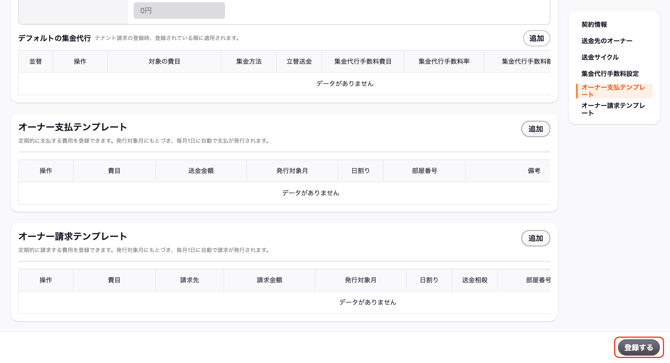The image size is (670, 363).
Task: Click the 対象の費目 column header
Action: click(165, 61)
